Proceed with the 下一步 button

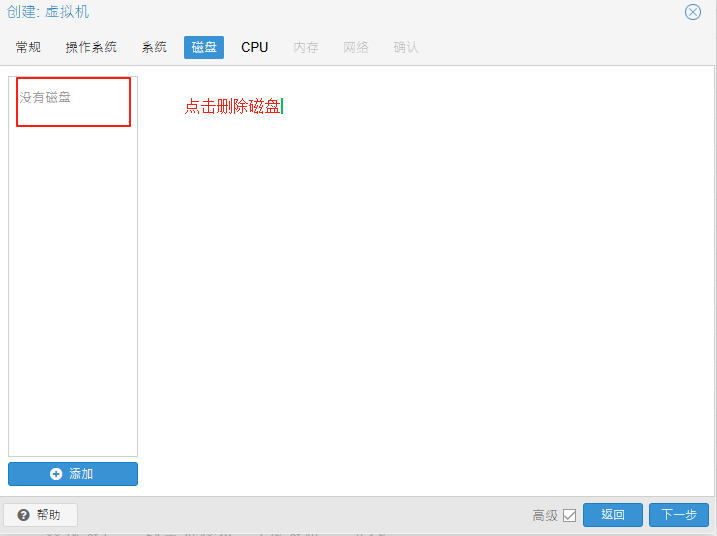click(679, 515)
